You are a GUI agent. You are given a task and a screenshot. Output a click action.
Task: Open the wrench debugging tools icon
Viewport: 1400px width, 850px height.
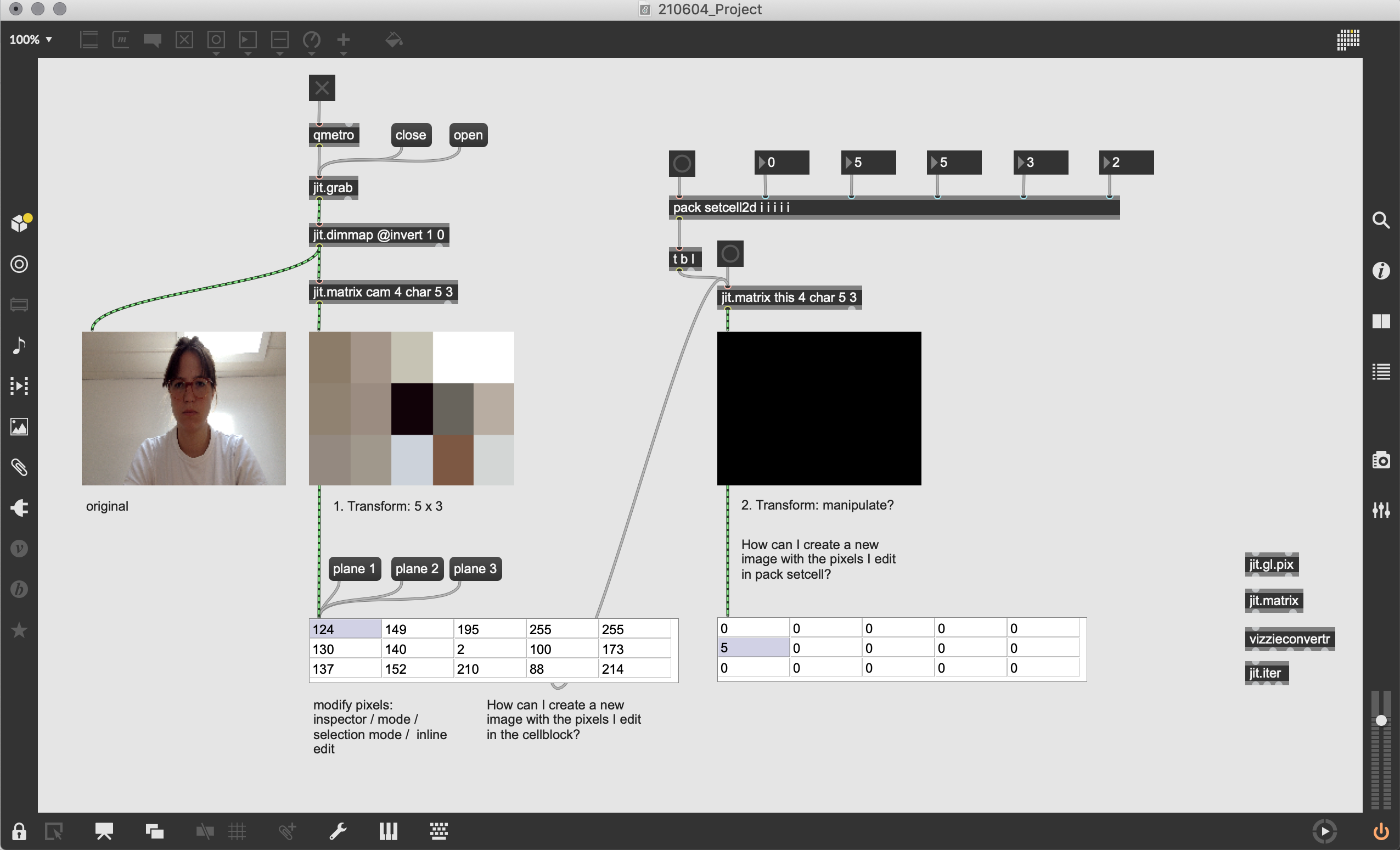pyautogui.click(x=338, y=831)
